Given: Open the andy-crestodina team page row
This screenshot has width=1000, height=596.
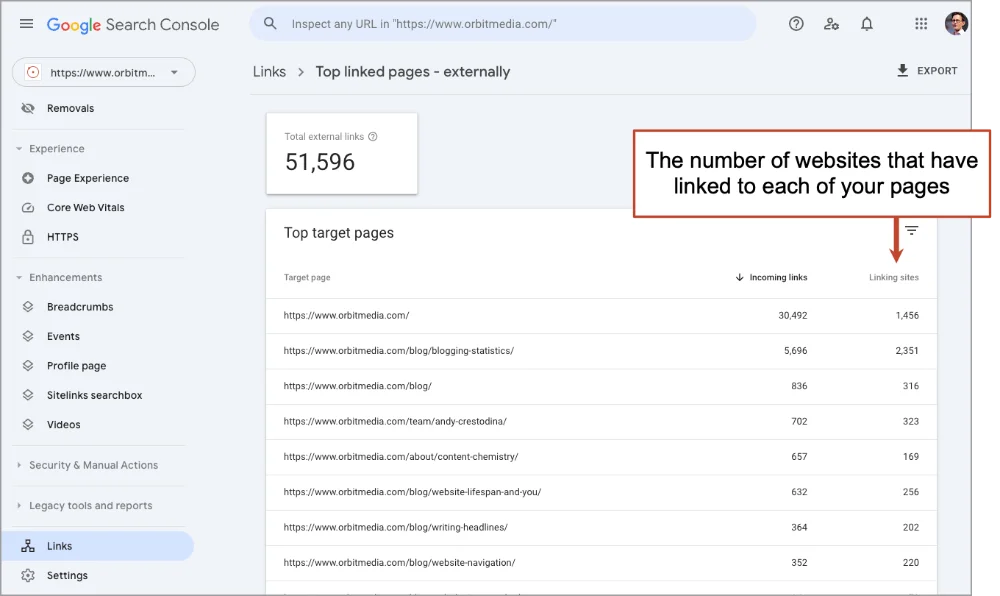Looking at the screenshot, I should point(601,421).
